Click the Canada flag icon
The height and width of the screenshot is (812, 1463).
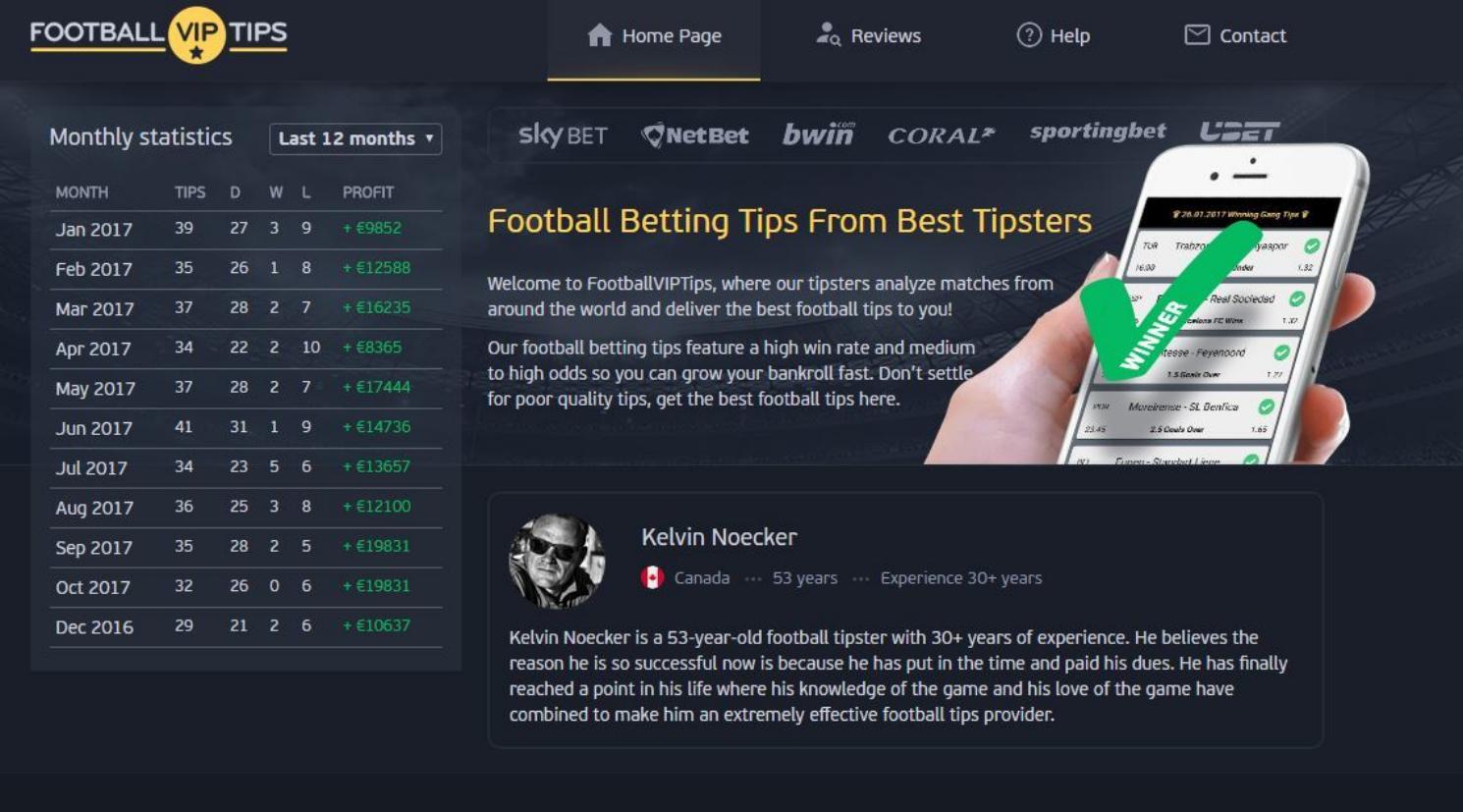[652, 577]
